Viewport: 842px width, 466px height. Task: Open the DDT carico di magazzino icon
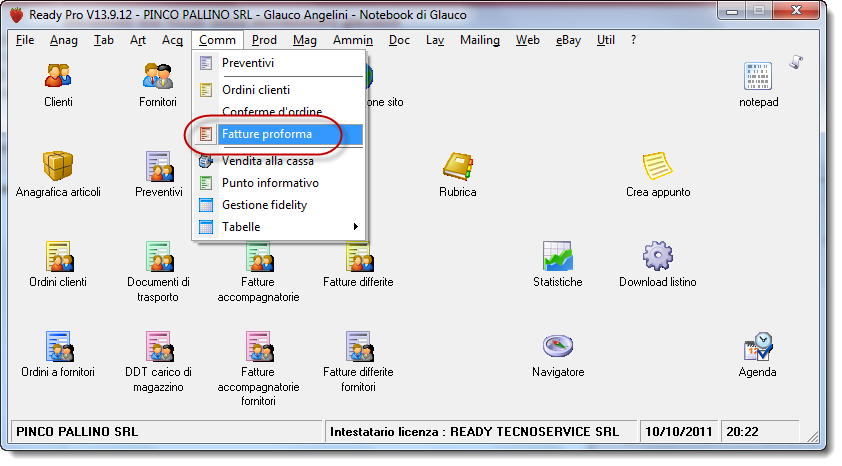click(x=159, y=346)
